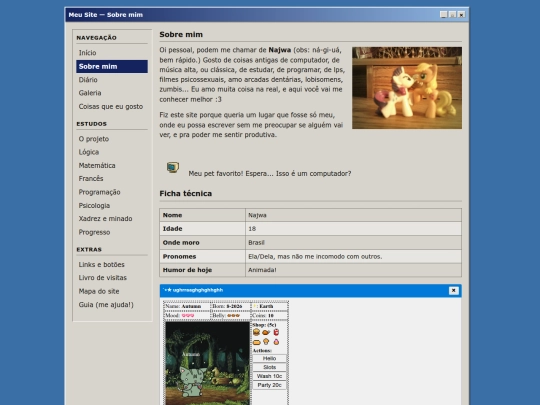
Task: Open the Início page
Action: tap(112, 53)
